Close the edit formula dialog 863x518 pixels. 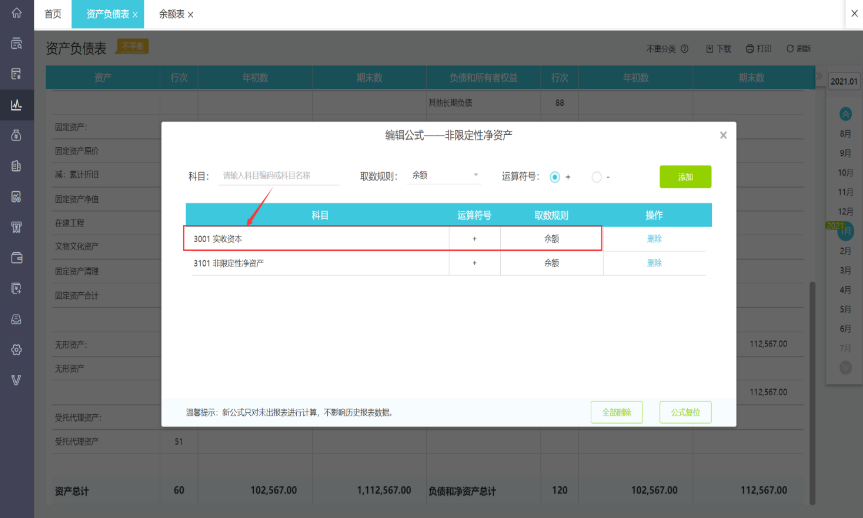tap(723, 135)
